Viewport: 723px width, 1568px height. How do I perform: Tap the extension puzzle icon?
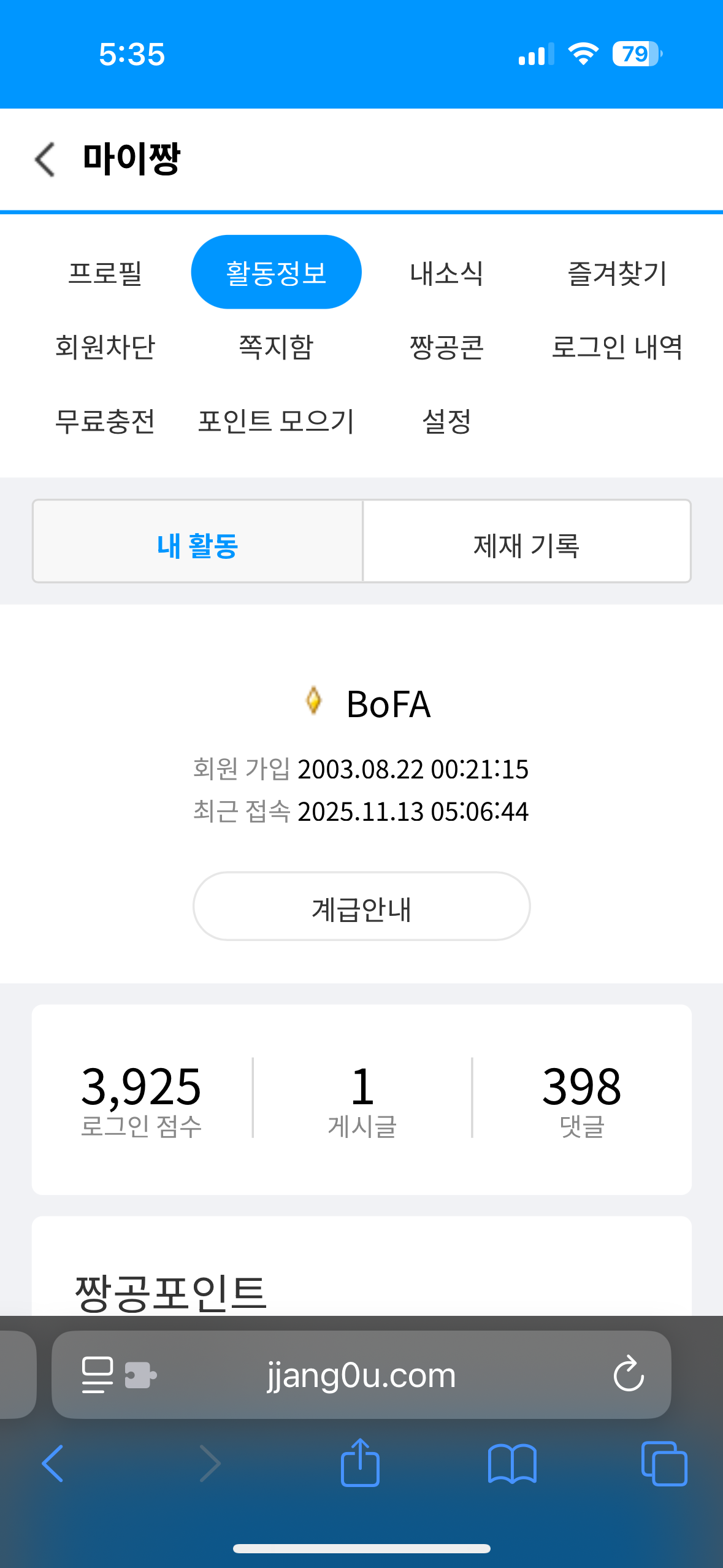click(140, 1375)
